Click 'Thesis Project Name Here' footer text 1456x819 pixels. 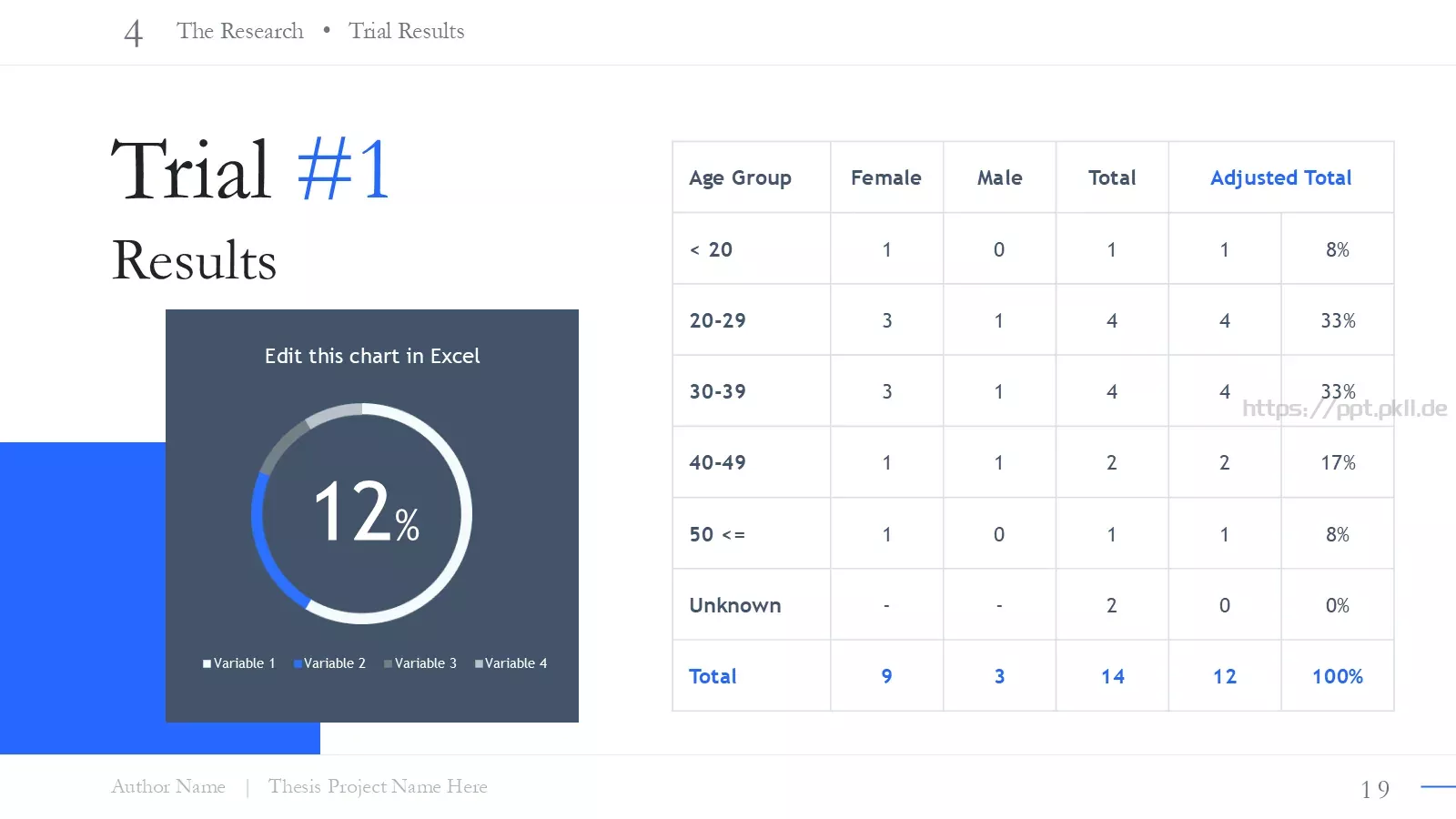coord(378,786)
